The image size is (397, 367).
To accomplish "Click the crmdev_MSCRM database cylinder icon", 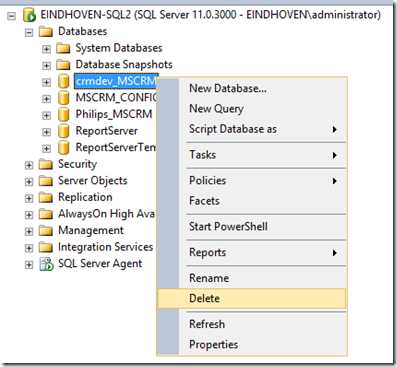I will click(63, 81).
